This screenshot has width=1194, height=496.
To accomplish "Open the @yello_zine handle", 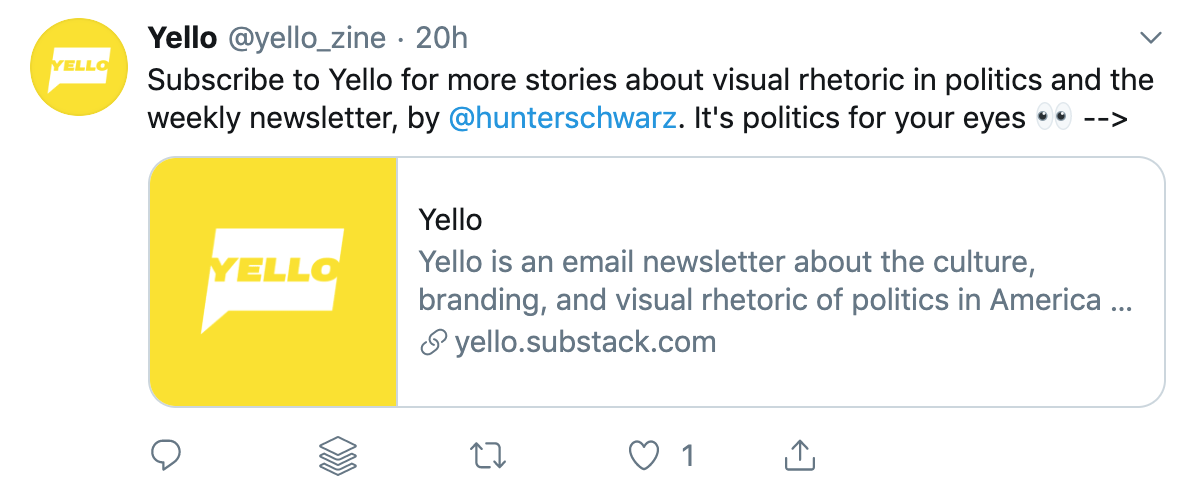I will point(307,38).
